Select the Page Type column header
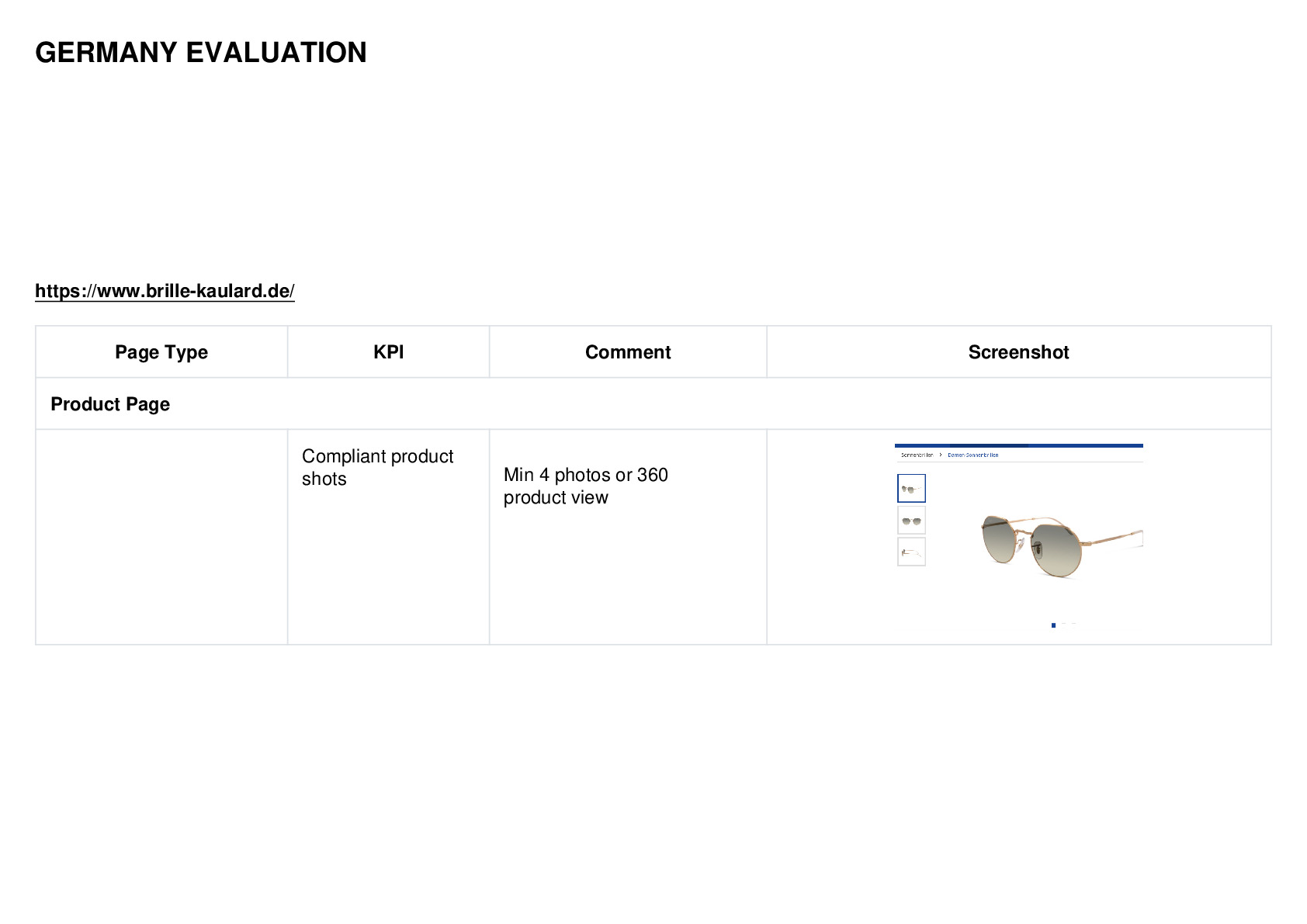Screen dimensions: 1307x924 (161, 352)
